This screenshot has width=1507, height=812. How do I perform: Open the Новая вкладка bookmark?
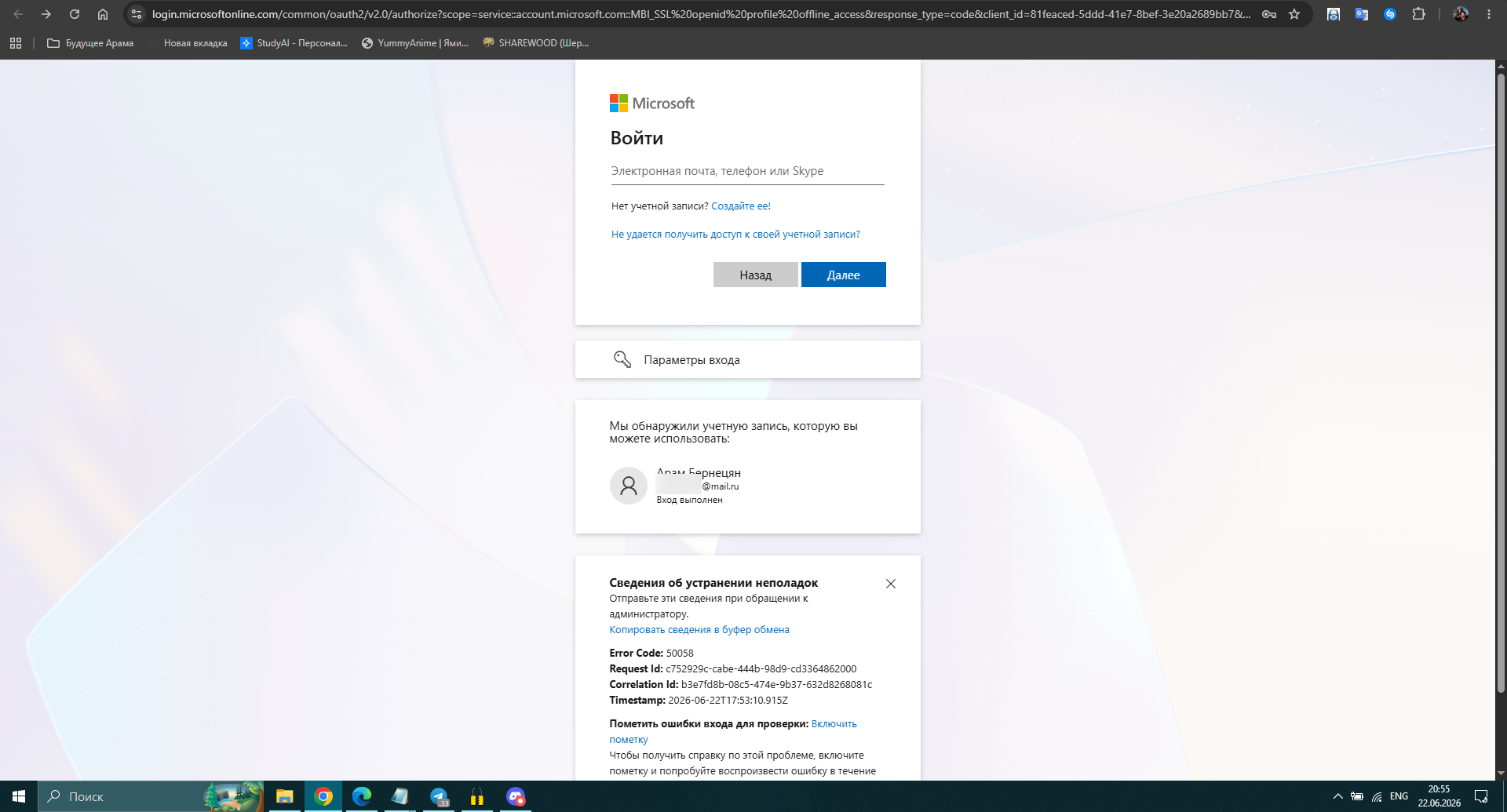coord(188,43)
